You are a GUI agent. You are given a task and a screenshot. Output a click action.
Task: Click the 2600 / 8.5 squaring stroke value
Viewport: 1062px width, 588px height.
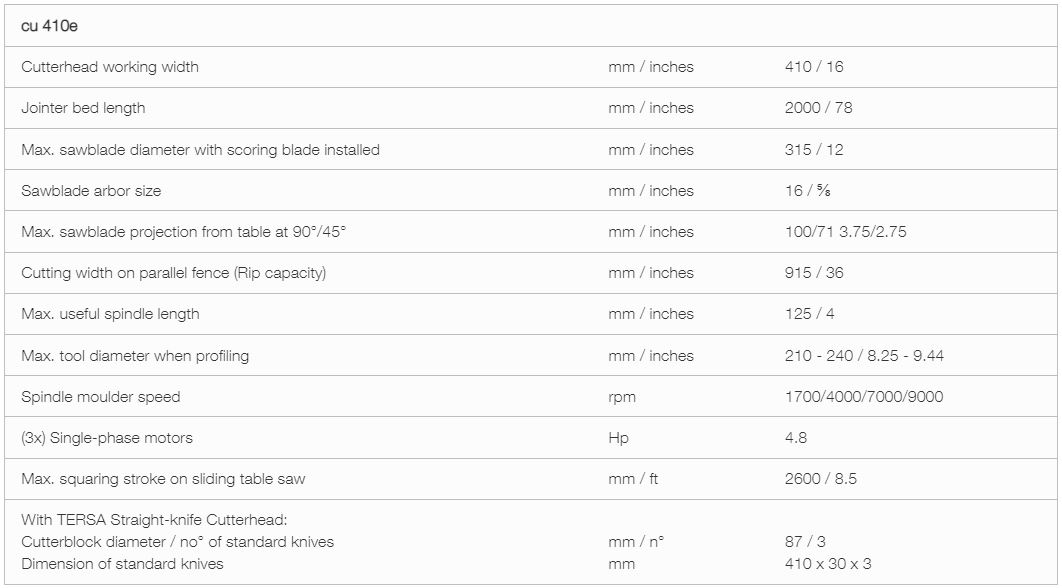(x=821, y=479)
